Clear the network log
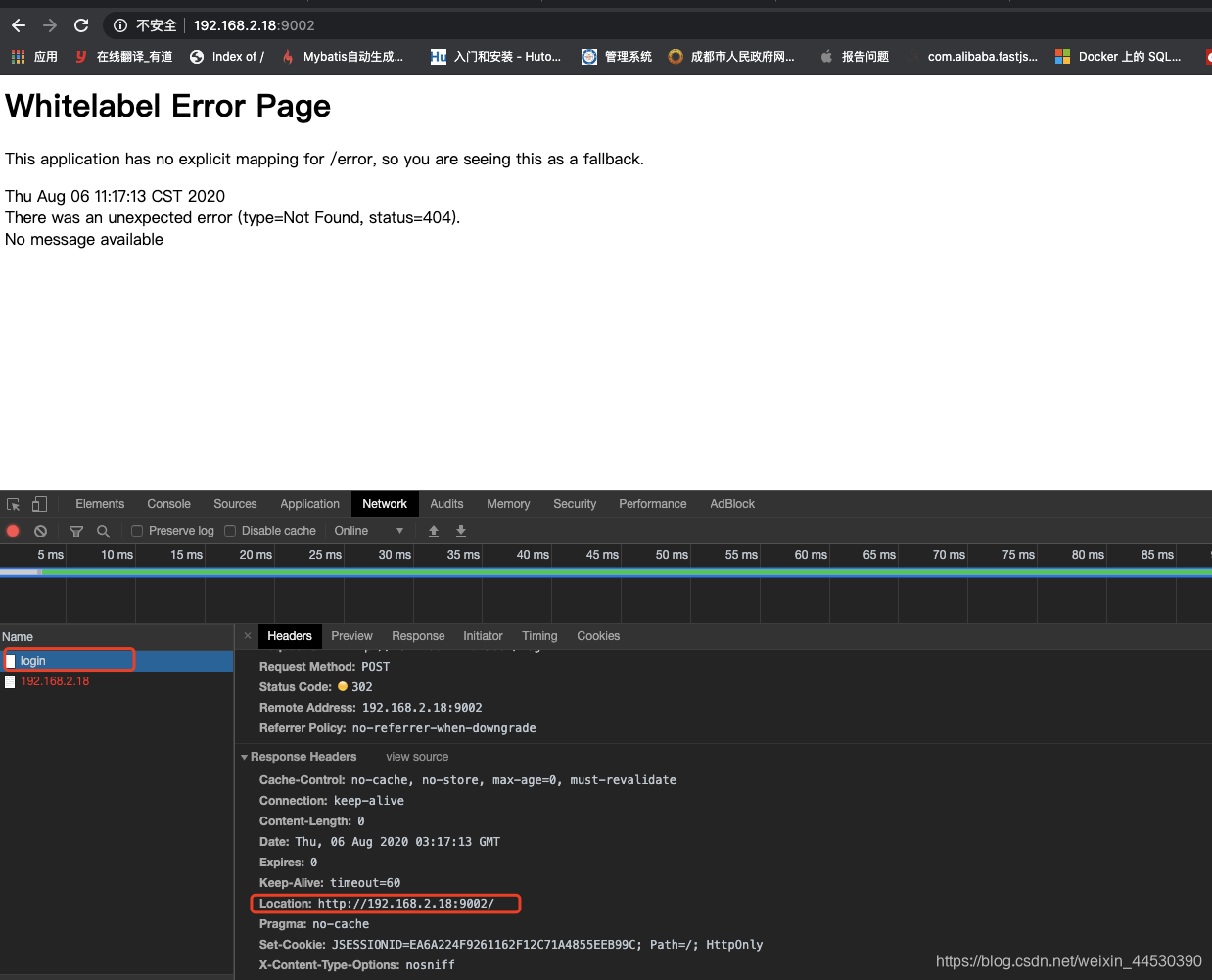This screenshot has height=980, width=1212. pyautogui.click(x=40, y=531)
